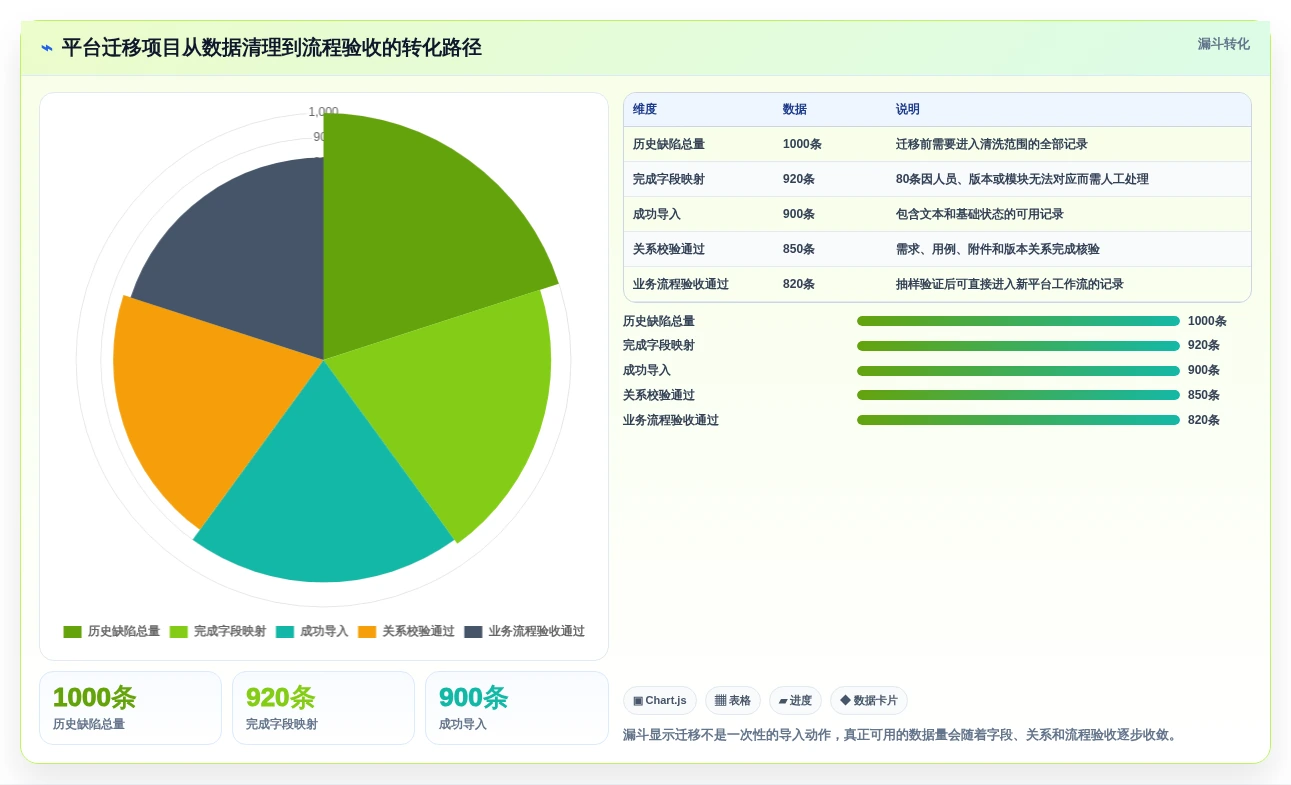Toggle the 历史缺陷总量 legend color box

tap(72, 632)
